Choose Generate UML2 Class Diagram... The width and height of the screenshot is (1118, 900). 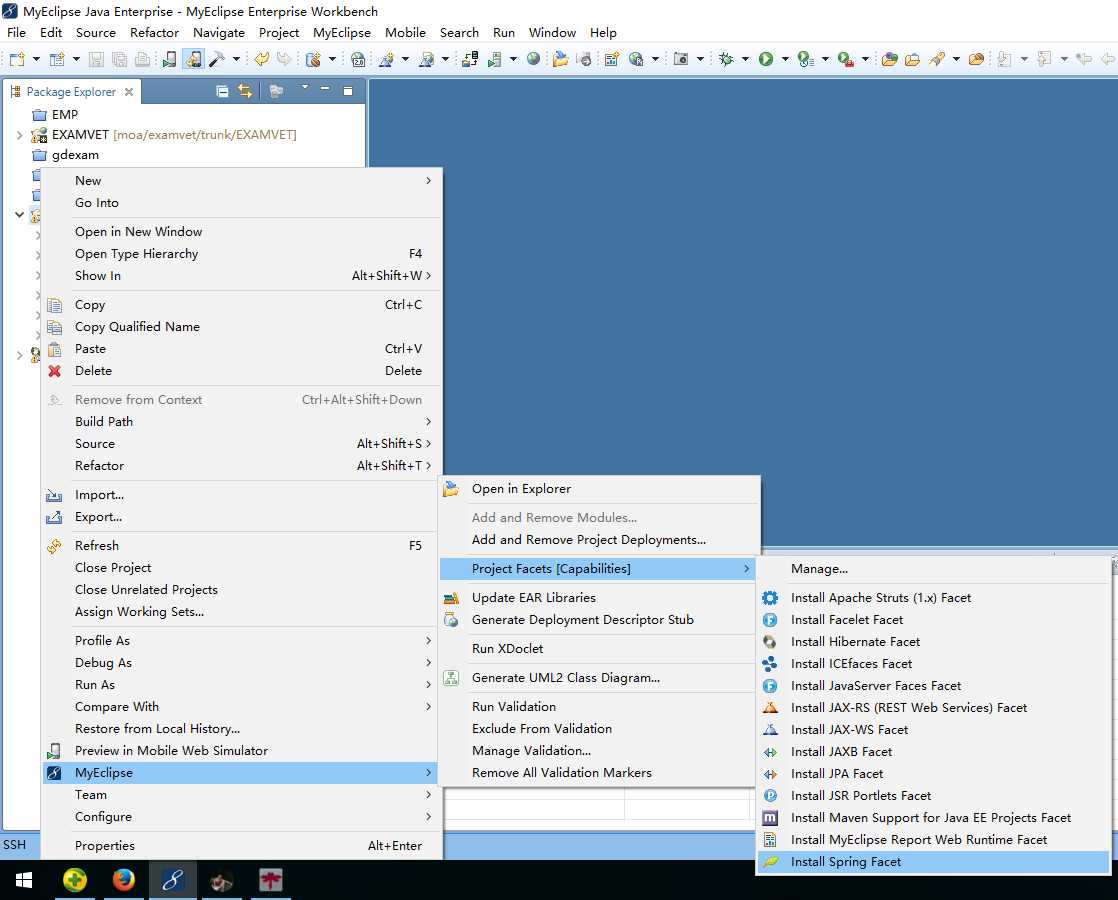pyautogui.click(x=600, y=677)
